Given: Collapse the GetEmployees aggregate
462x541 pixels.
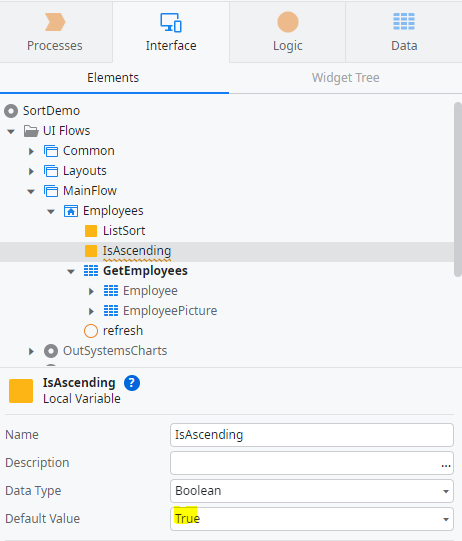Looking at the screenshot, I should [71, 272].
